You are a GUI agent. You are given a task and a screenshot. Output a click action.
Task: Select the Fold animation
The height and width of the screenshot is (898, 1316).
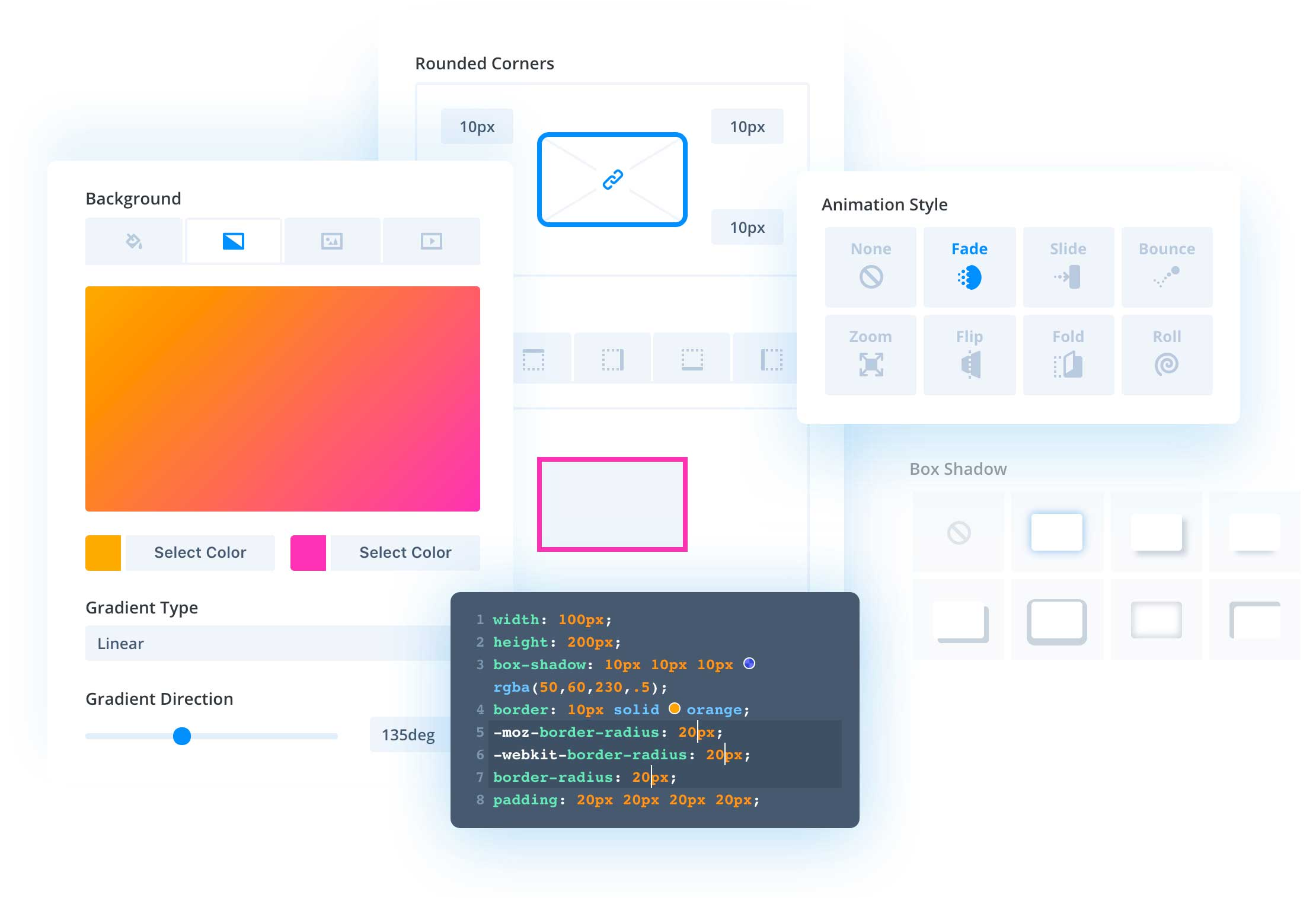(1068, 354)
